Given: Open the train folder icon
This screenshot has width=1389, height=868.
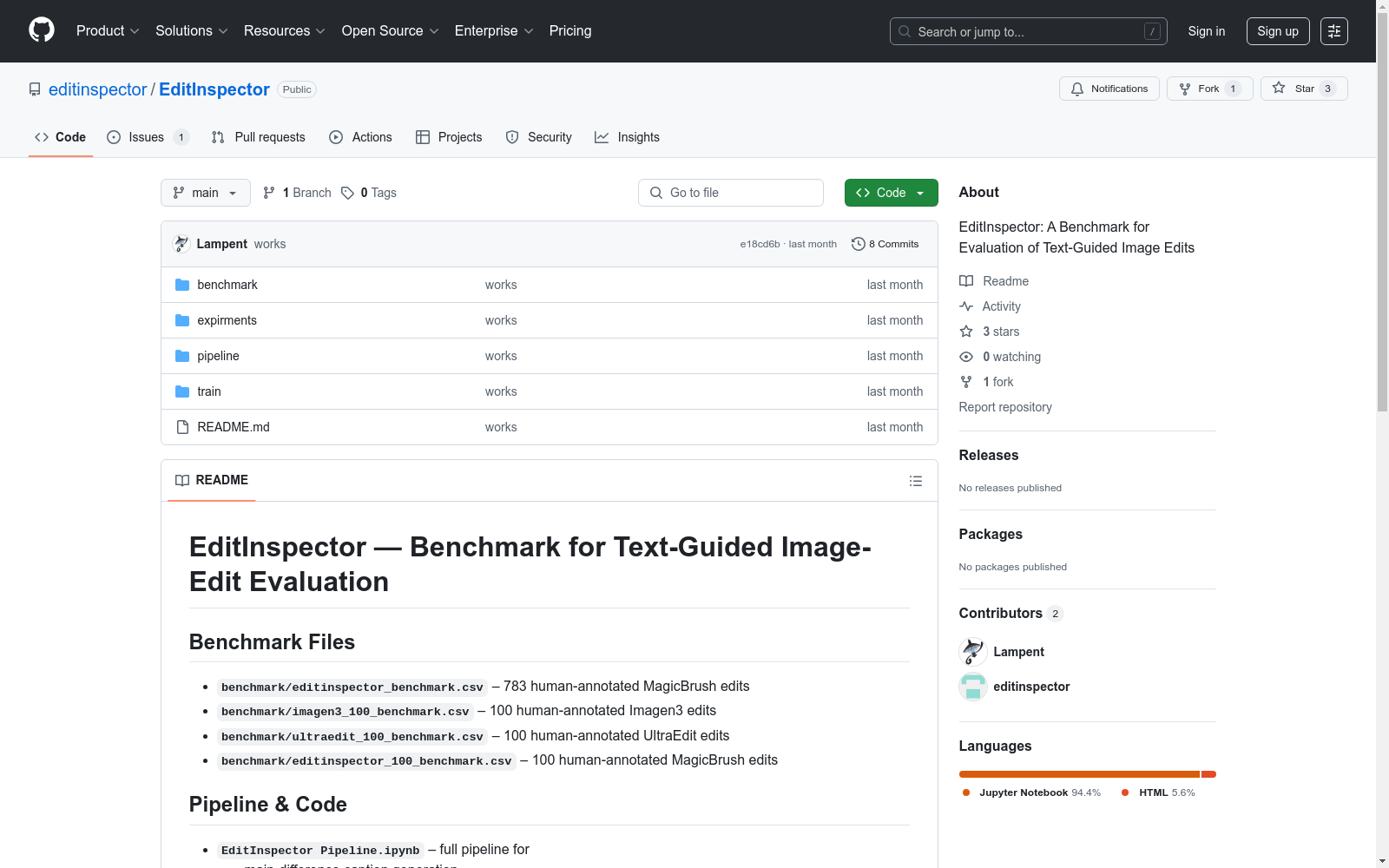Looking at the screenshot, I should pos(182,391).
